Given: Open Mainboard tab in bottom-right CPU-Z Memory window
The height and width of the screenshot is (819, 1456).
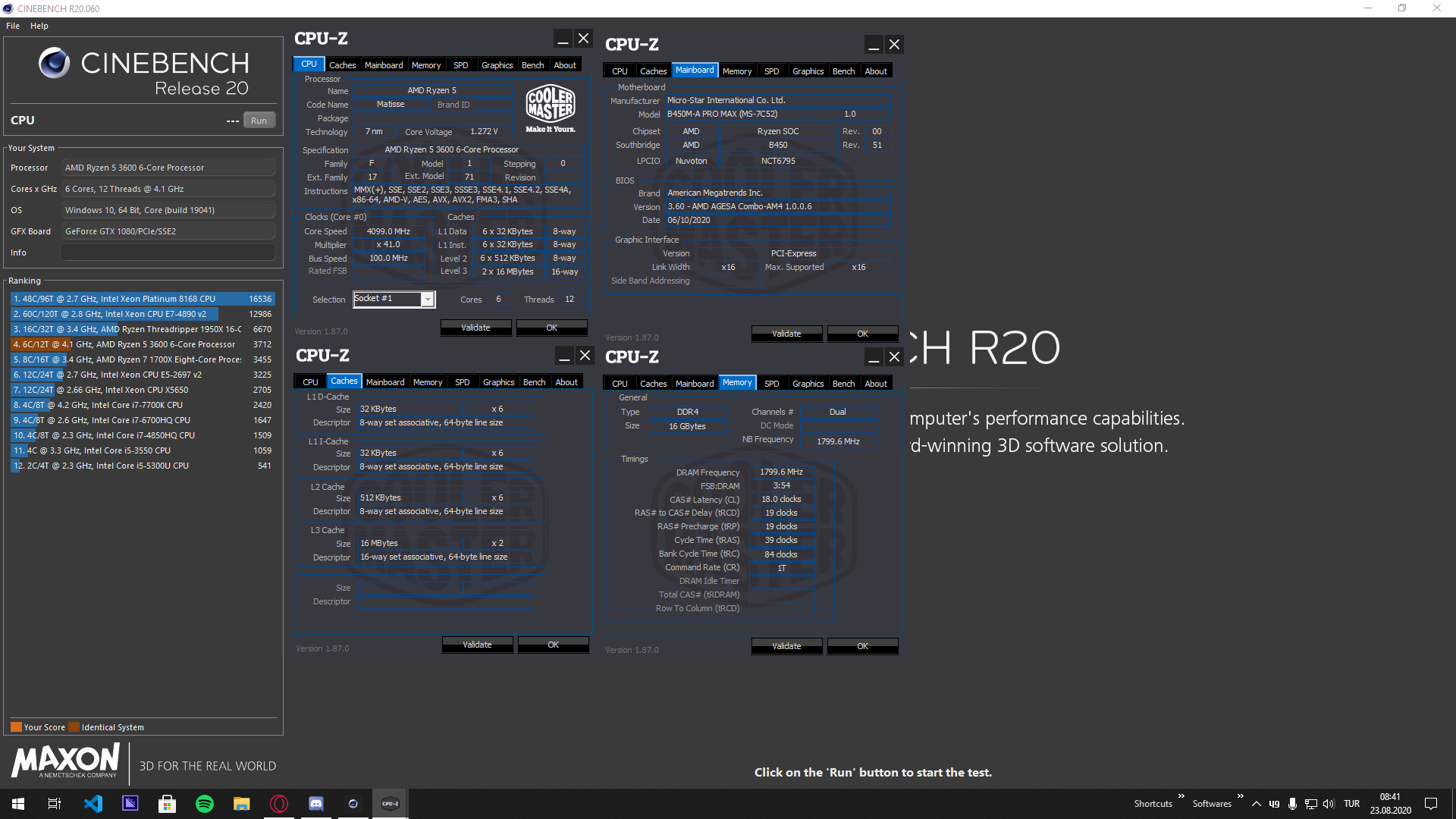Looking at the screenshot, I should pyautogui.click(x=695, y=384).
